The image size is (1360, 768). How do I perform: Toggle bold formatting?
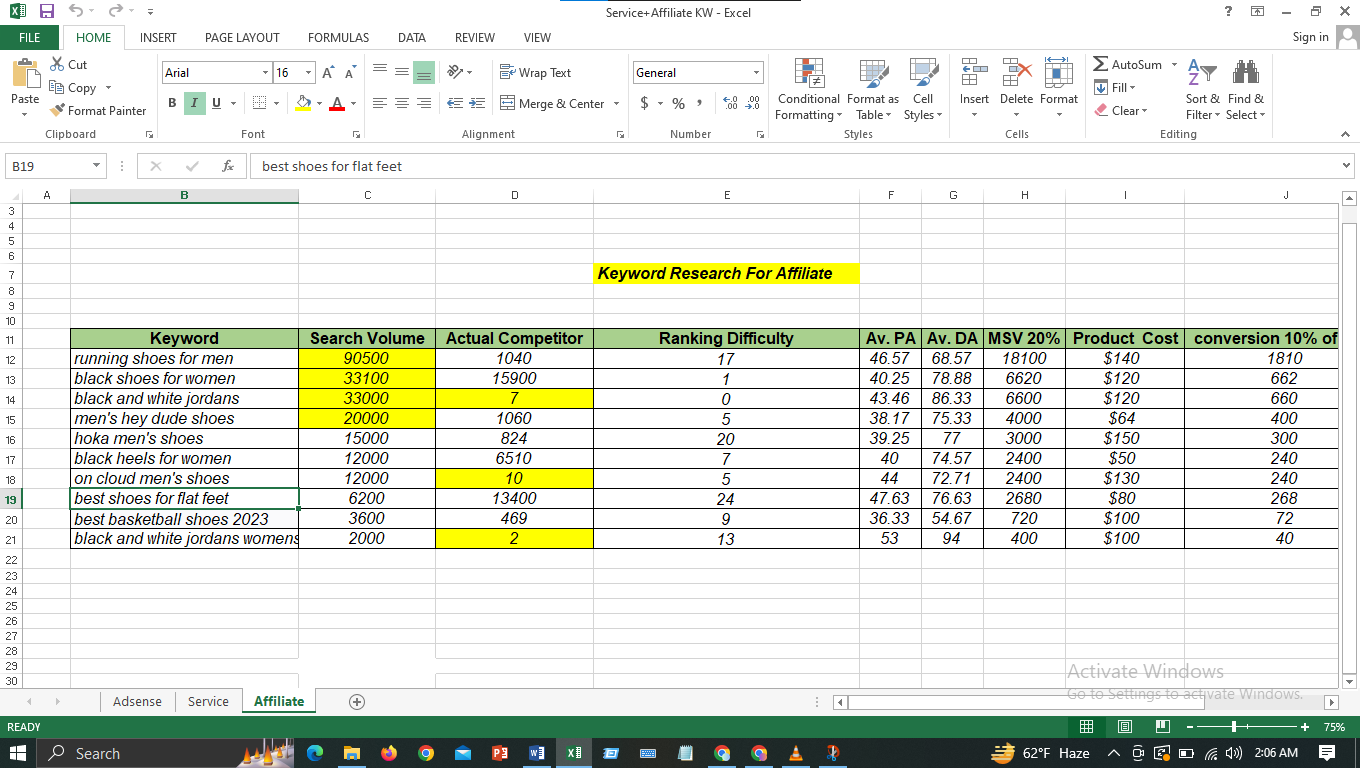point(172,103)
